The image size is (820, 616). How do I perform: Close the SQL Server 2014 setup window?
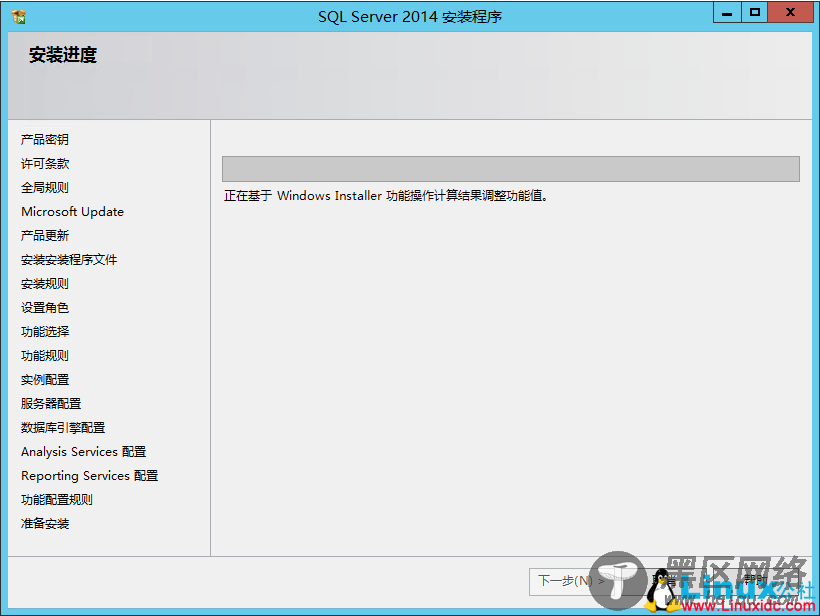[790, 13]
